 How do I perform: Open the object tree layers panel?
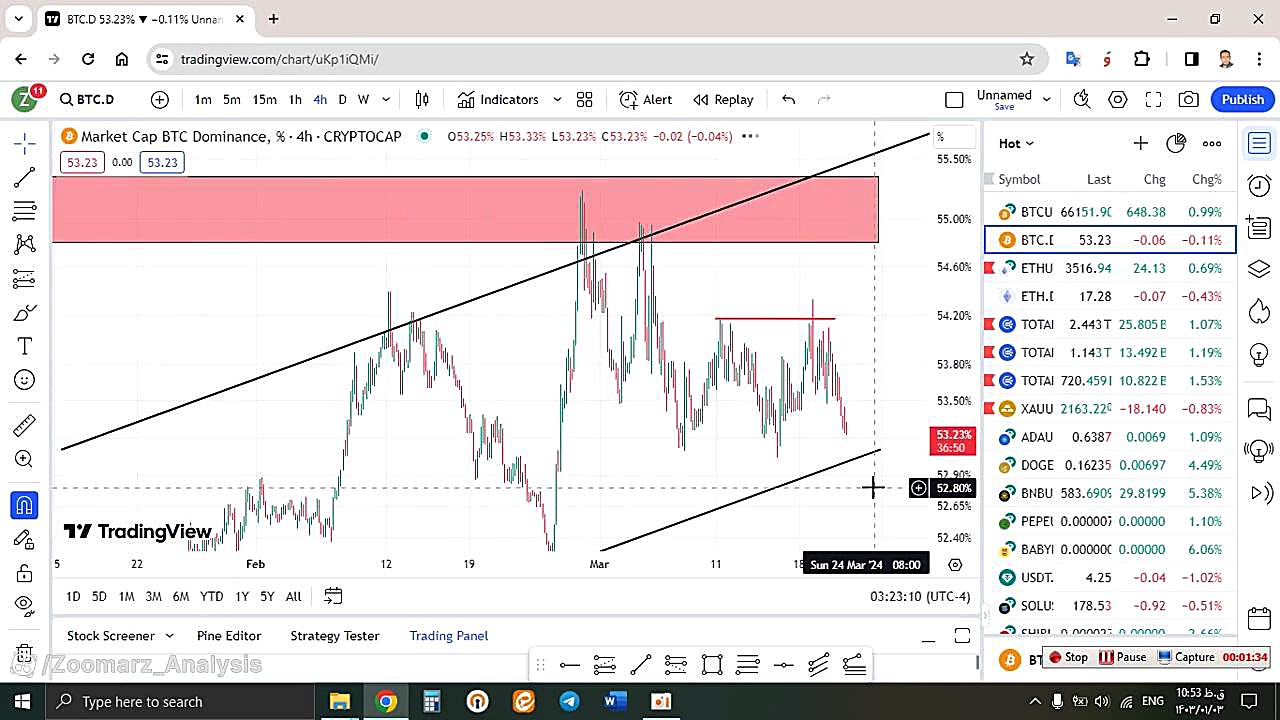pyautogui.click(x=1259, y=268)
